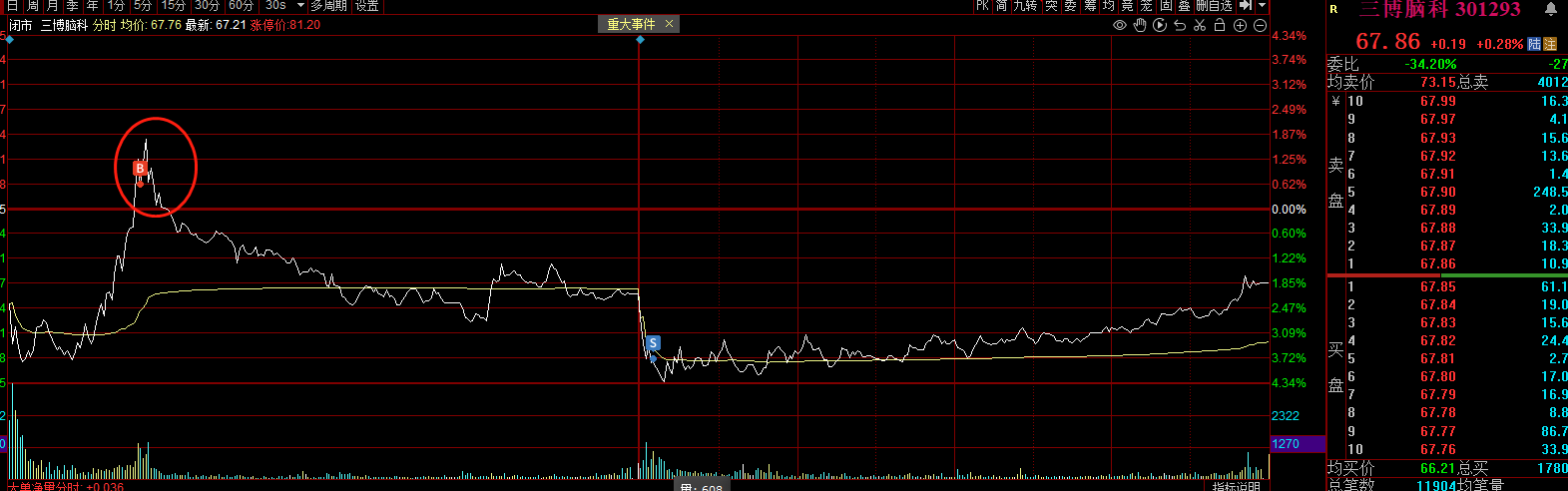
Task: Click the 删自选 button
Action: (1214, 6)
